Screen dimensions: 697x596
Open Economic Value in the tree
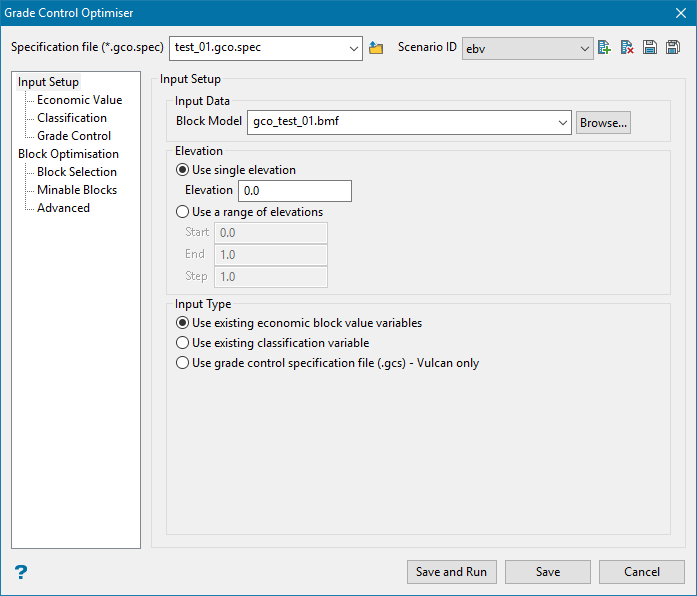tap(79, 100)
